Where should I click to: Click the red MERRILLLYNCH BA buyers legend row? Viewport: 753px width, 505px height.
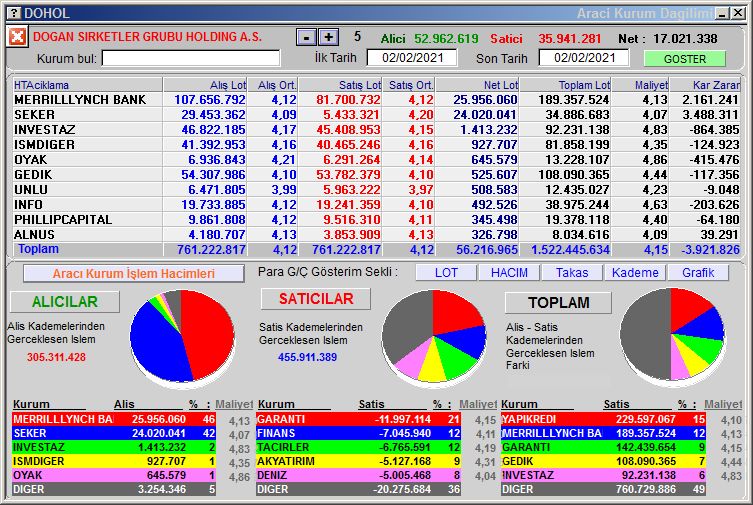click(x=114, y=419)
